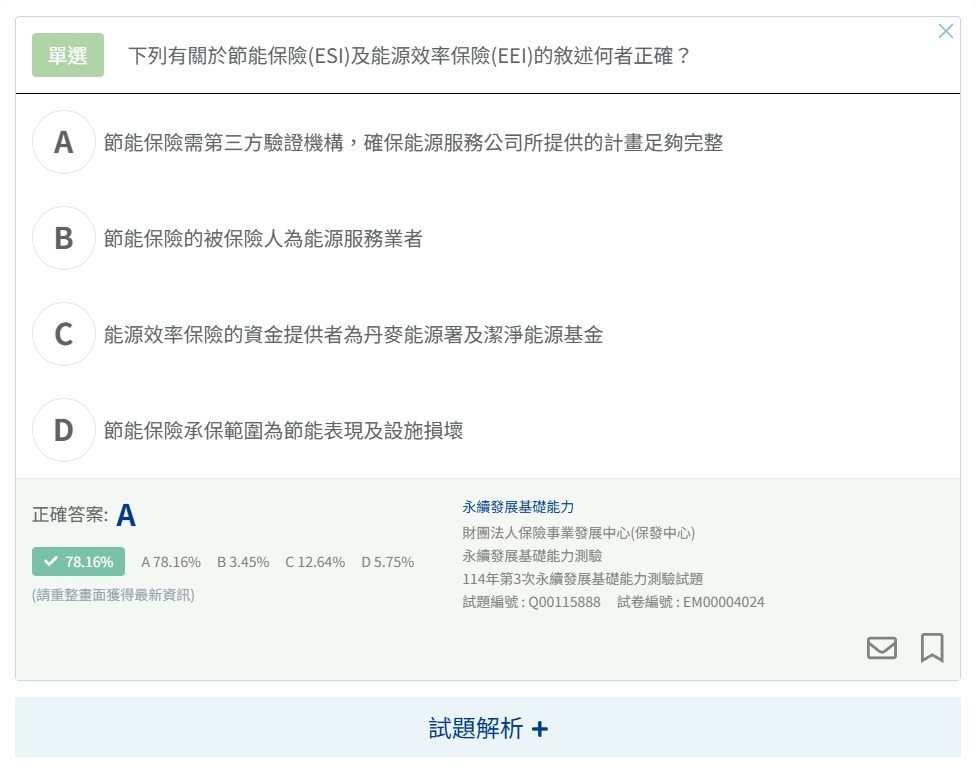Image resolution: width=976 pixels, height=770 pixels.
Task: Click the envelope icon to report question
Action: 881,648
